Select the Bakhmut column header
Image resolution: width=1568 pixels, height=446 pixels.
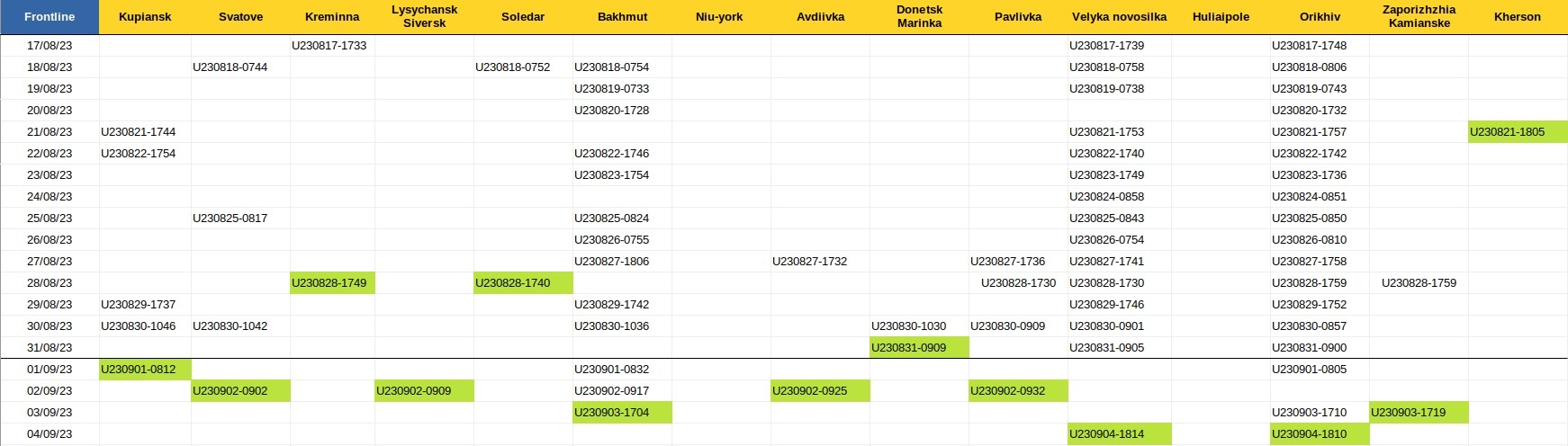(622, 17)
